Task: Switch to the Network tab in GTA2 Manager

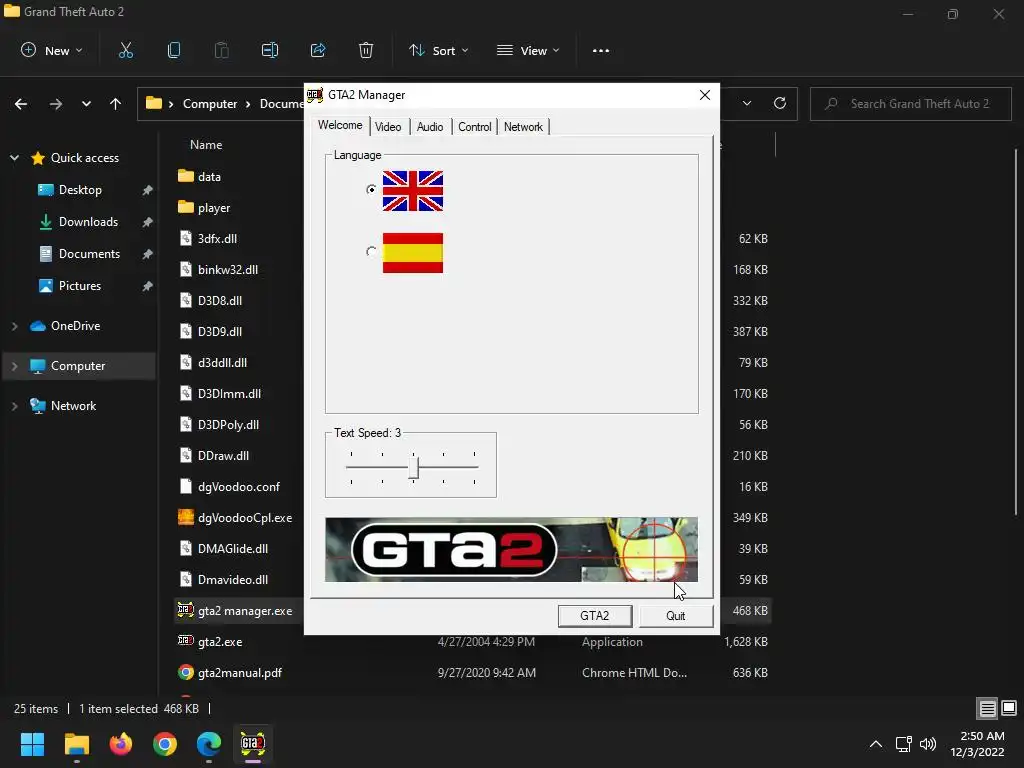Action: [523, 127]
